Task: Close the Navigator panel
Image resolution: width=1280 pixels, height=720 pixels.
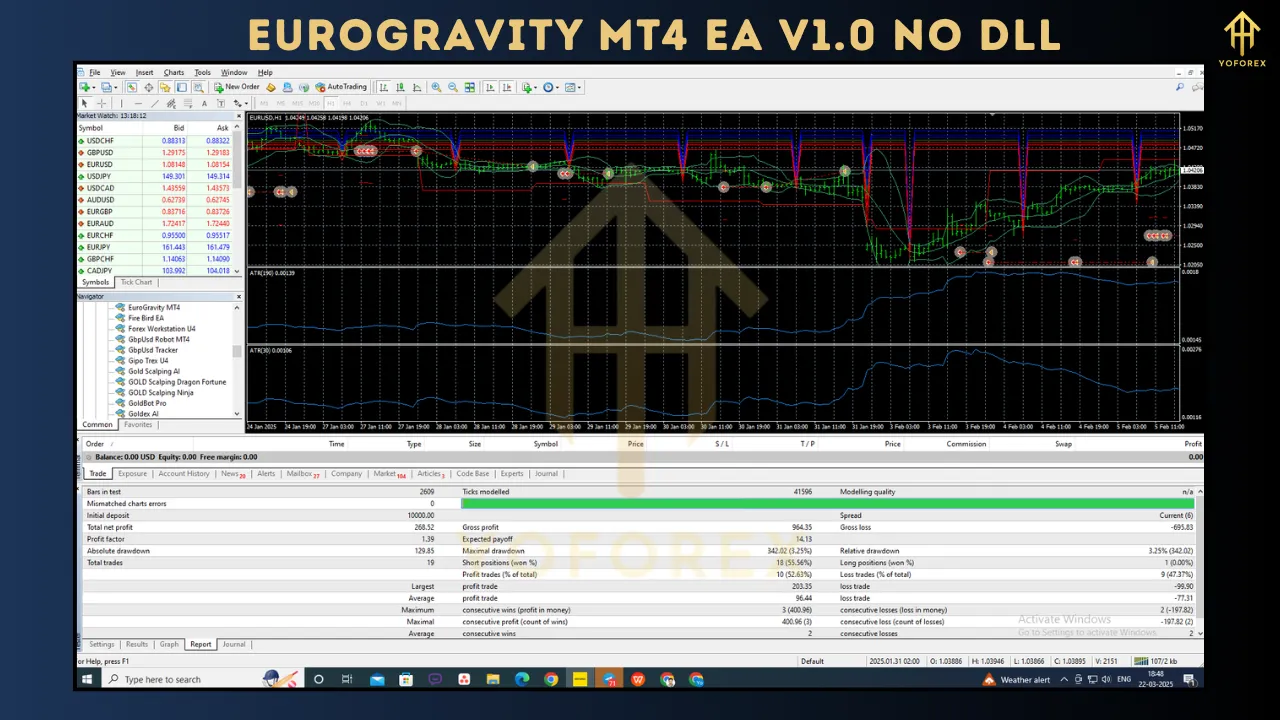Action: (x=238, y=297)
